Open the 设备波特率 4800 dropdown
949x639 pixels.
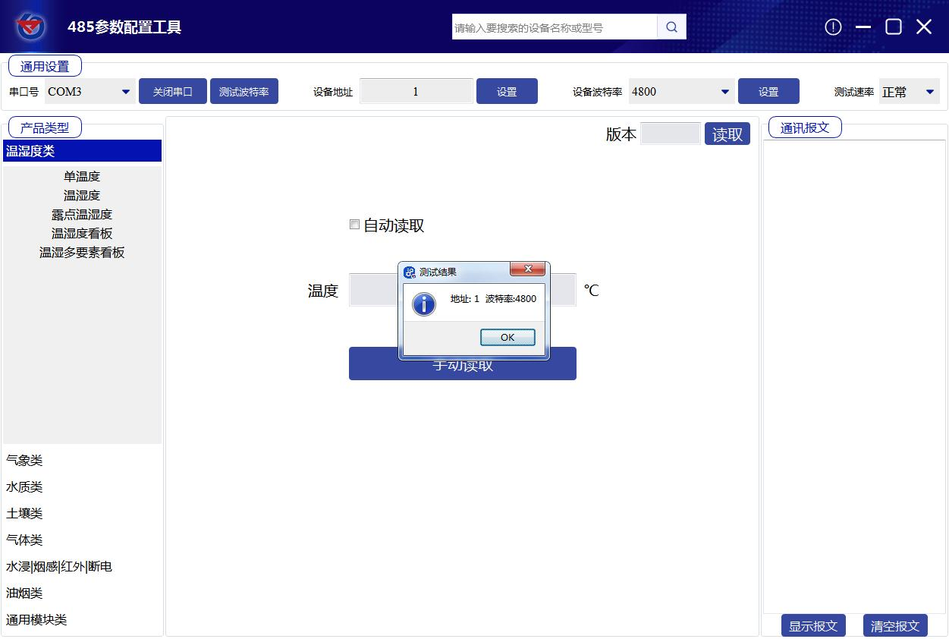[x=681, y=92]
